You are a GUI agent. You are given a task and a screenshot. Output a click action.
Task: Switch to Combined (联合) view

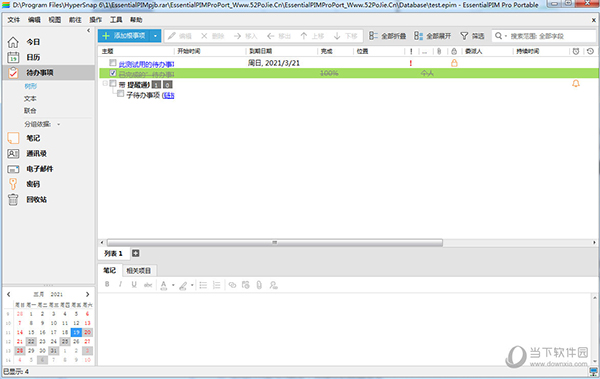pyautogui.click(x=30, y=111)
